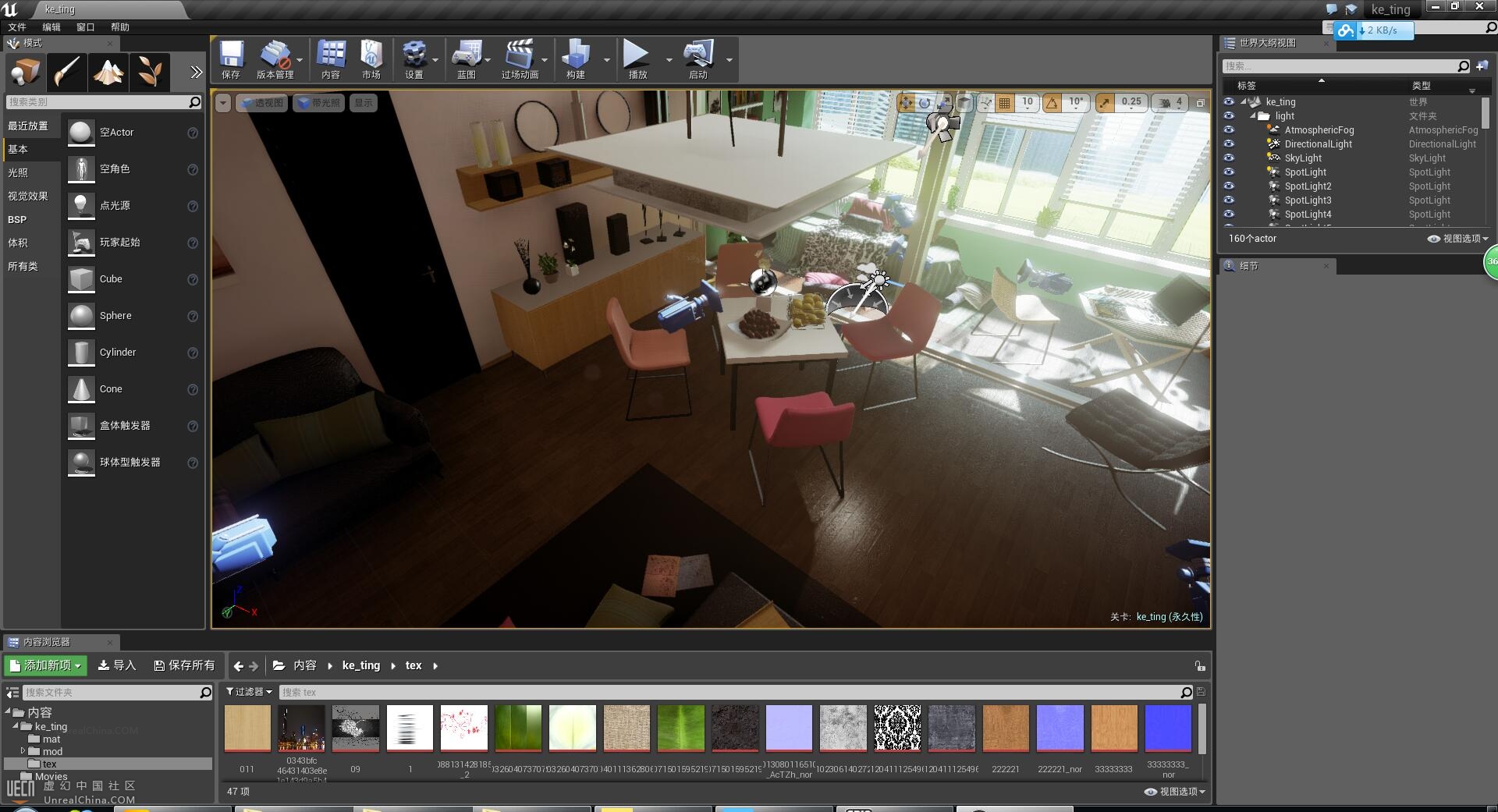Click the maximize viewport icon
1498x812 pixels.
click(1201, 102)
